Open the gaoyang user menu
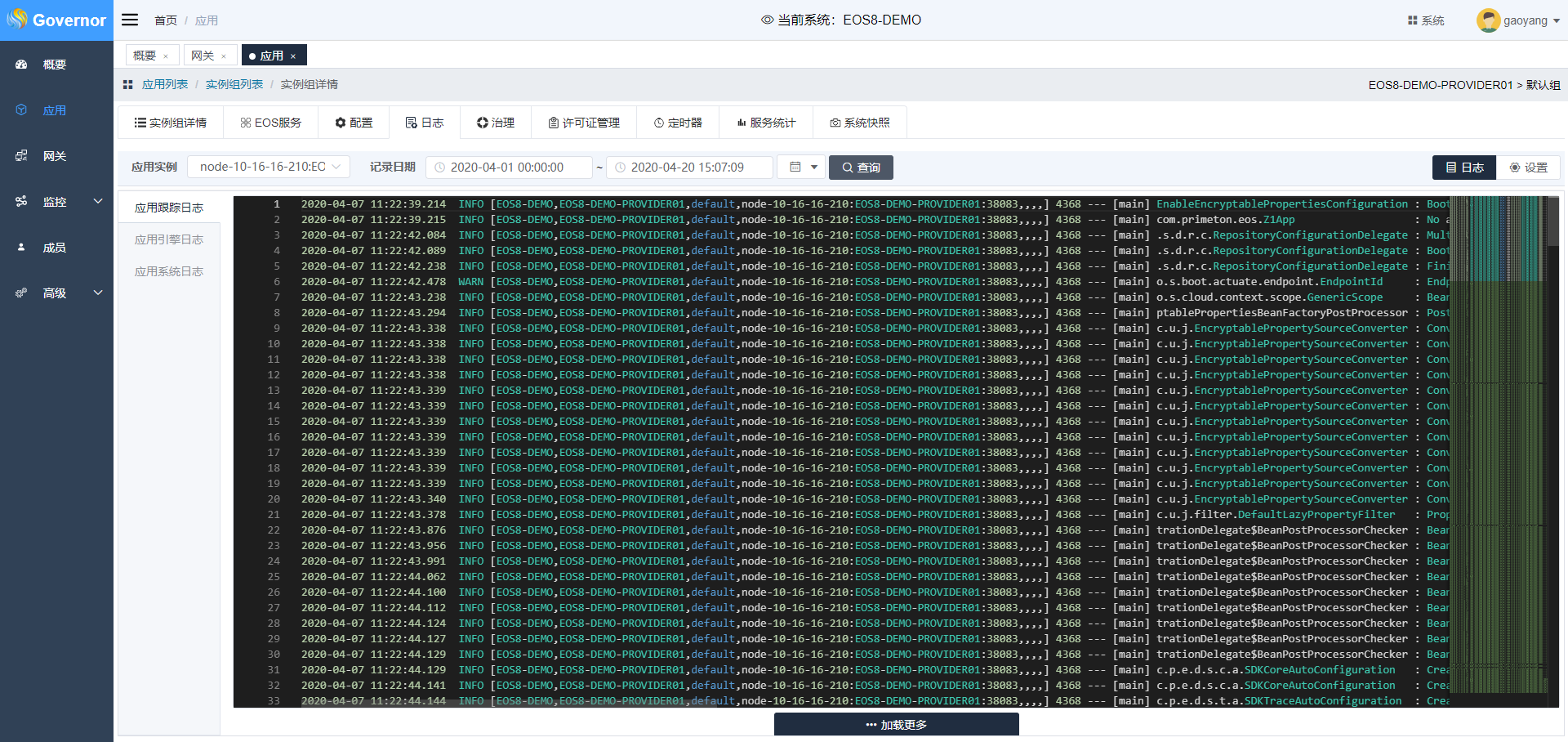This screenshot has width=1568, height=742. click(1517, 20)
